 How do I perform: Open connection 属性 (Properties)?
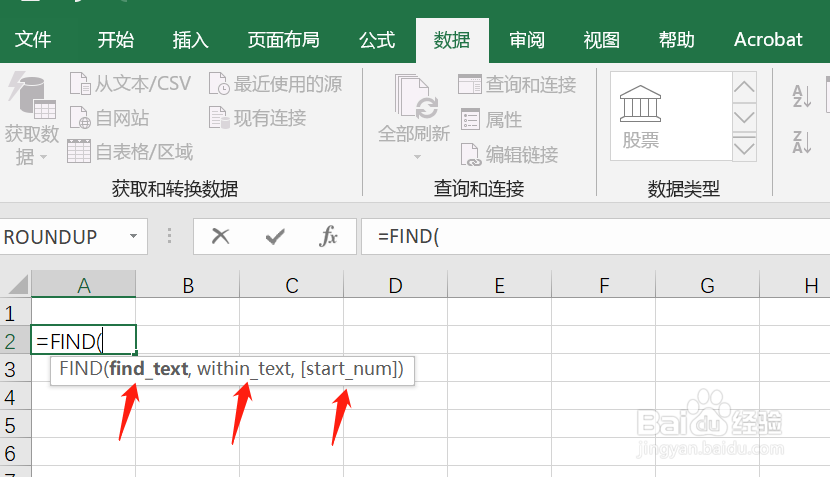tap(491, 119)
